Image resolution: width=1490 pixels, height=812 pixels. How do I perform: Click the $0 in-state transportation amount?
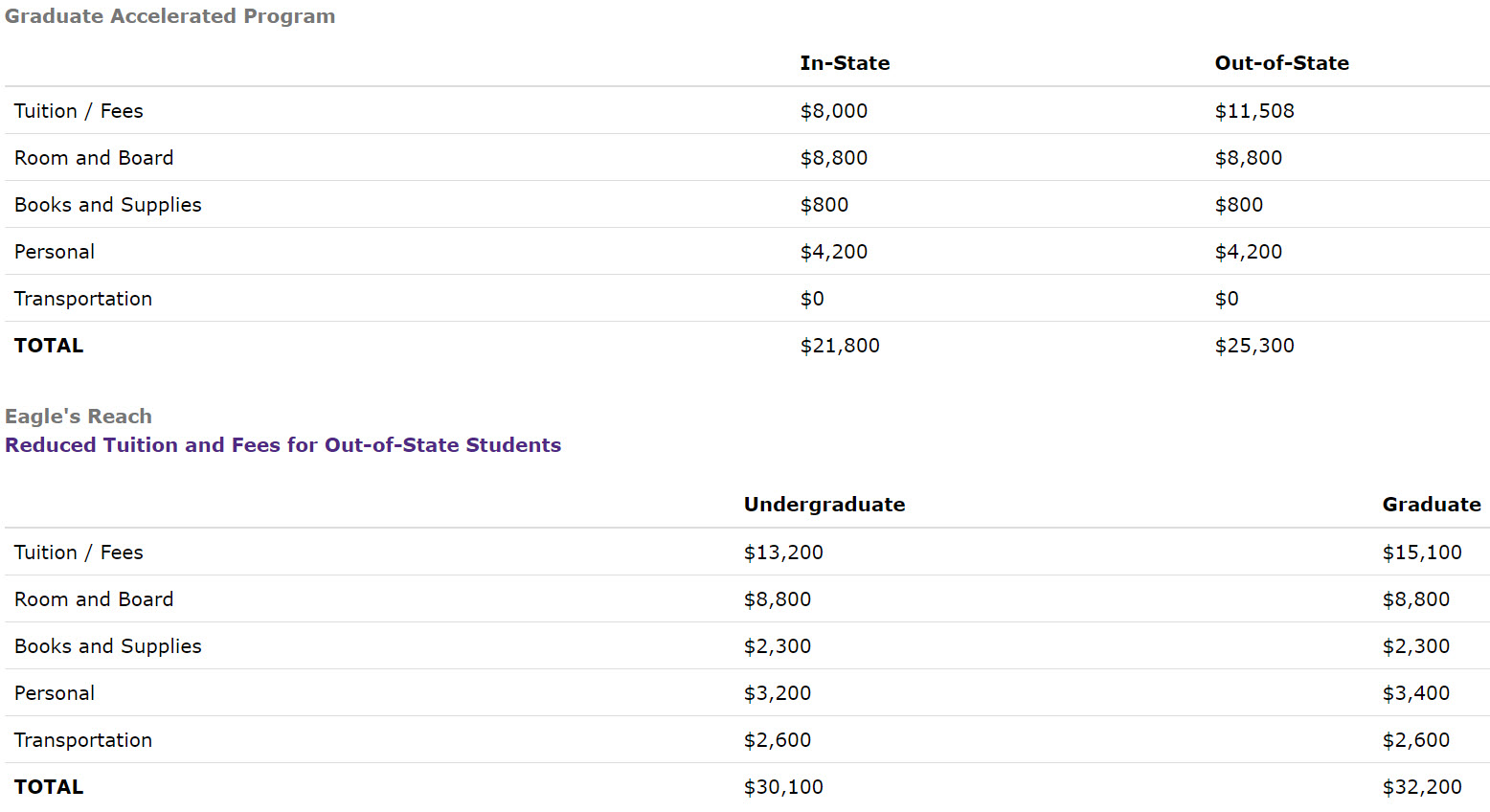811,299
